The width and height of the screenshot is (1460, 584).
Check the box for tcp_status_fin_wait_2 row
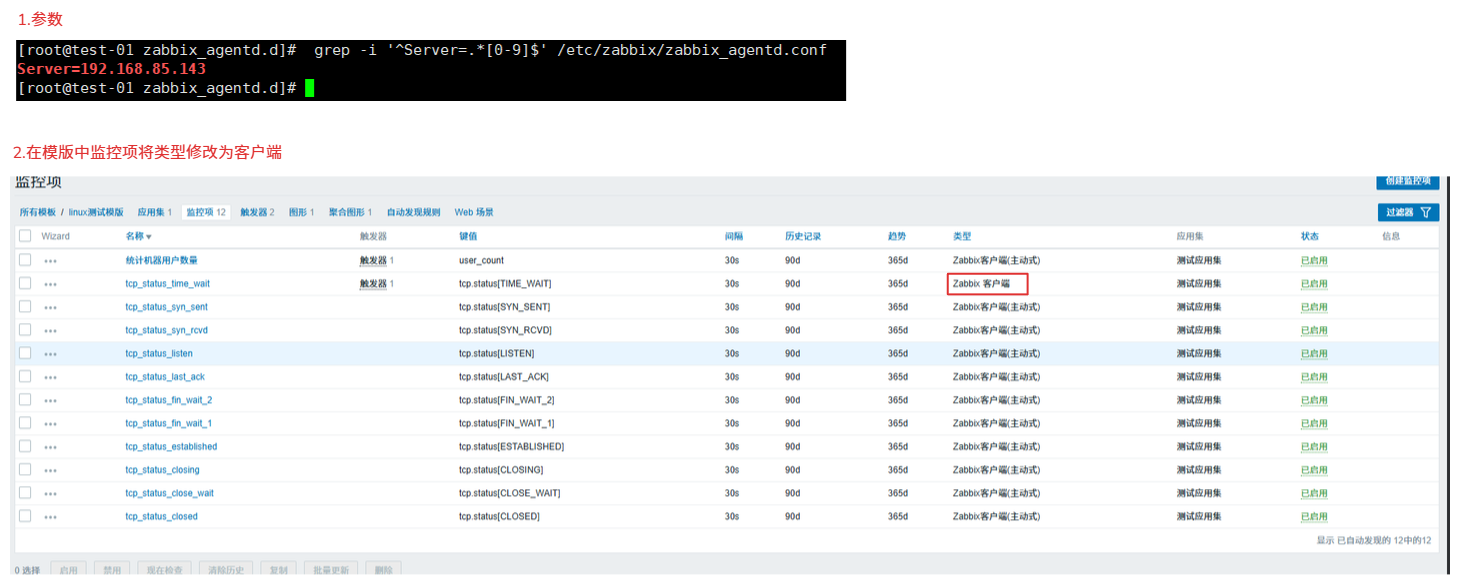point(25,400)
